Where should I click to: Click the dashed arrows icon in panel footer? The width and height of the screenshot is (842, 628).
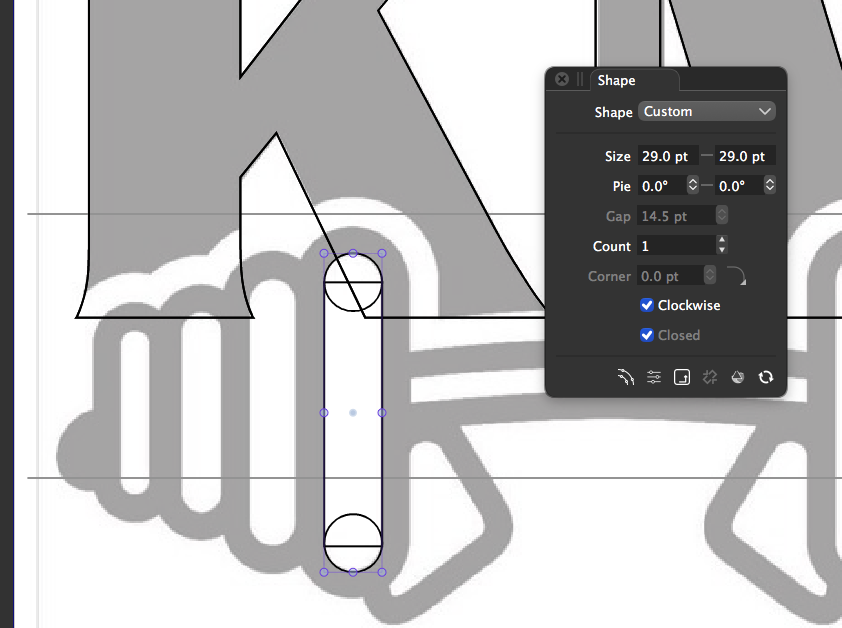710,377
